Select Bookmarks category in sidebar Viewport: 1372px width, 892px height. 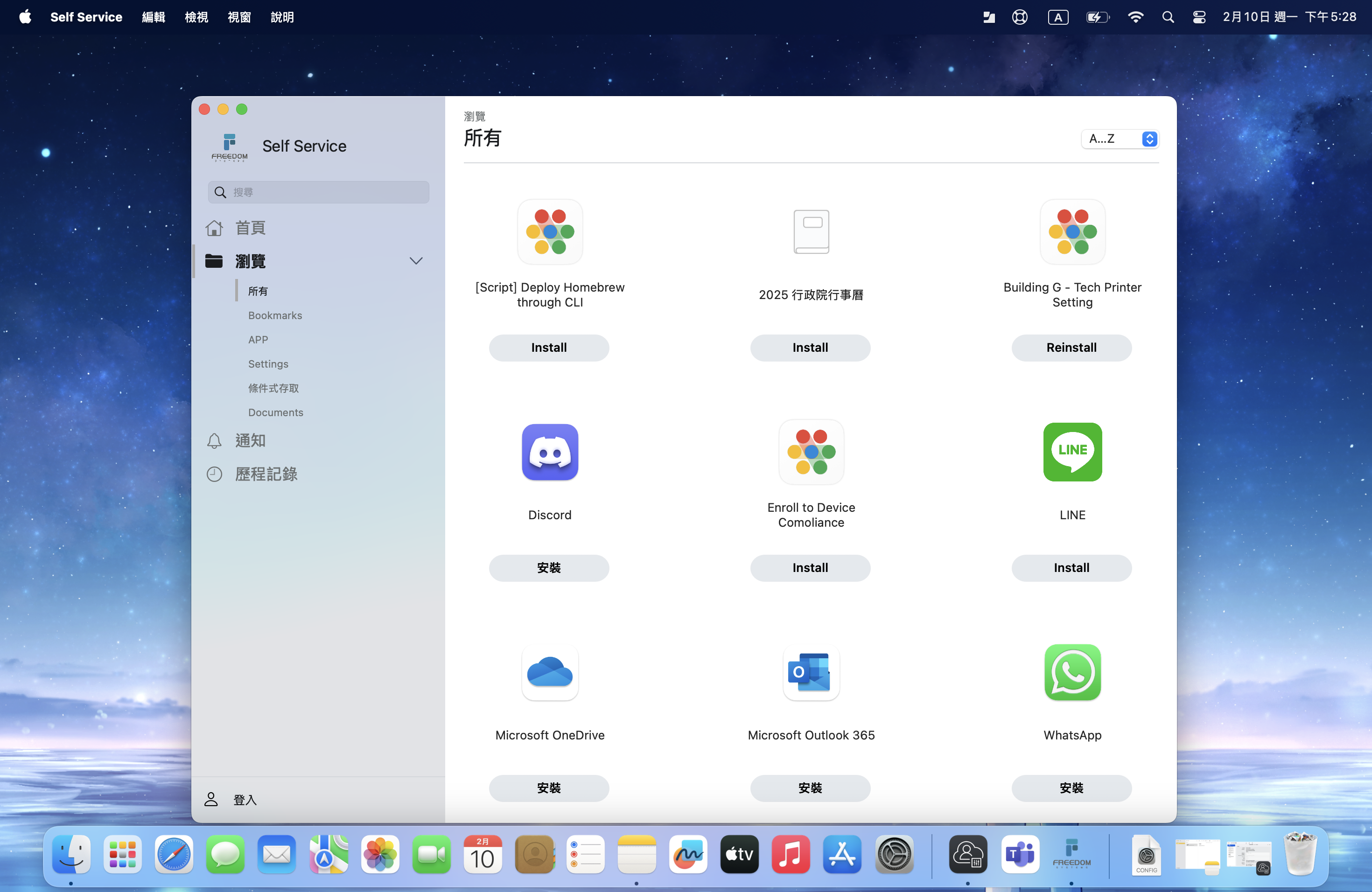tap(275, 315)
